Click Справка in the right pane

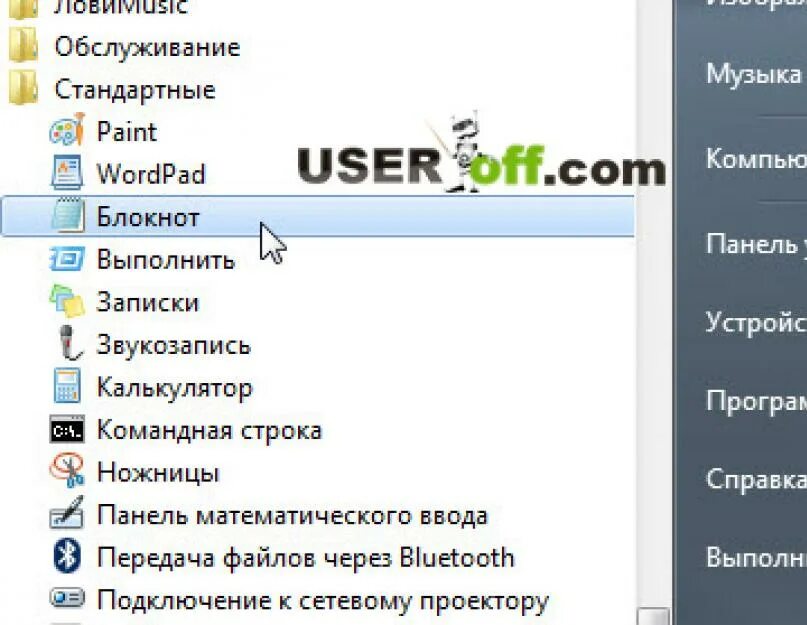click(x=756, y=480)
